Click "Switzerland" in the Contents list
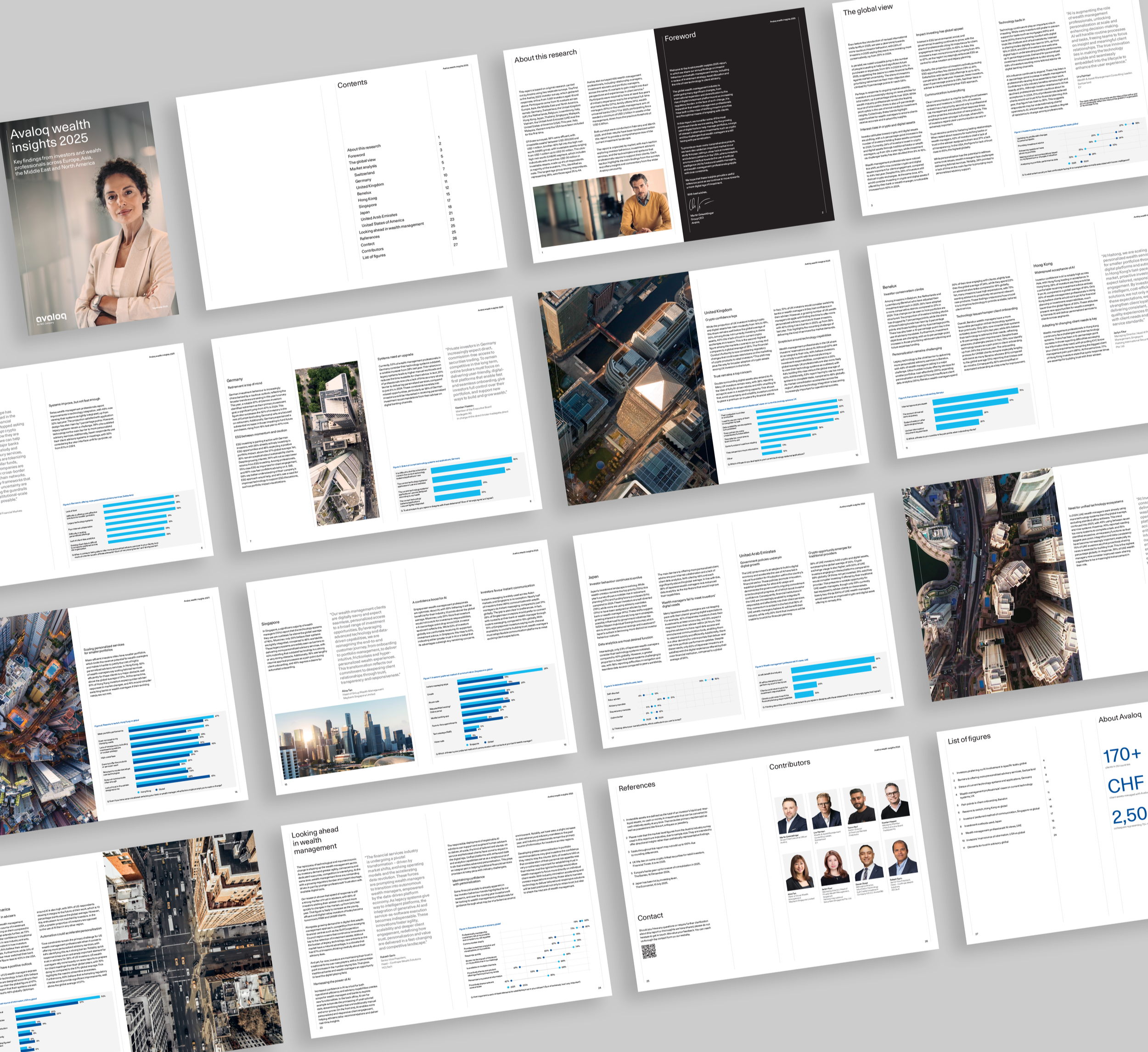 (x=365, y=173)
